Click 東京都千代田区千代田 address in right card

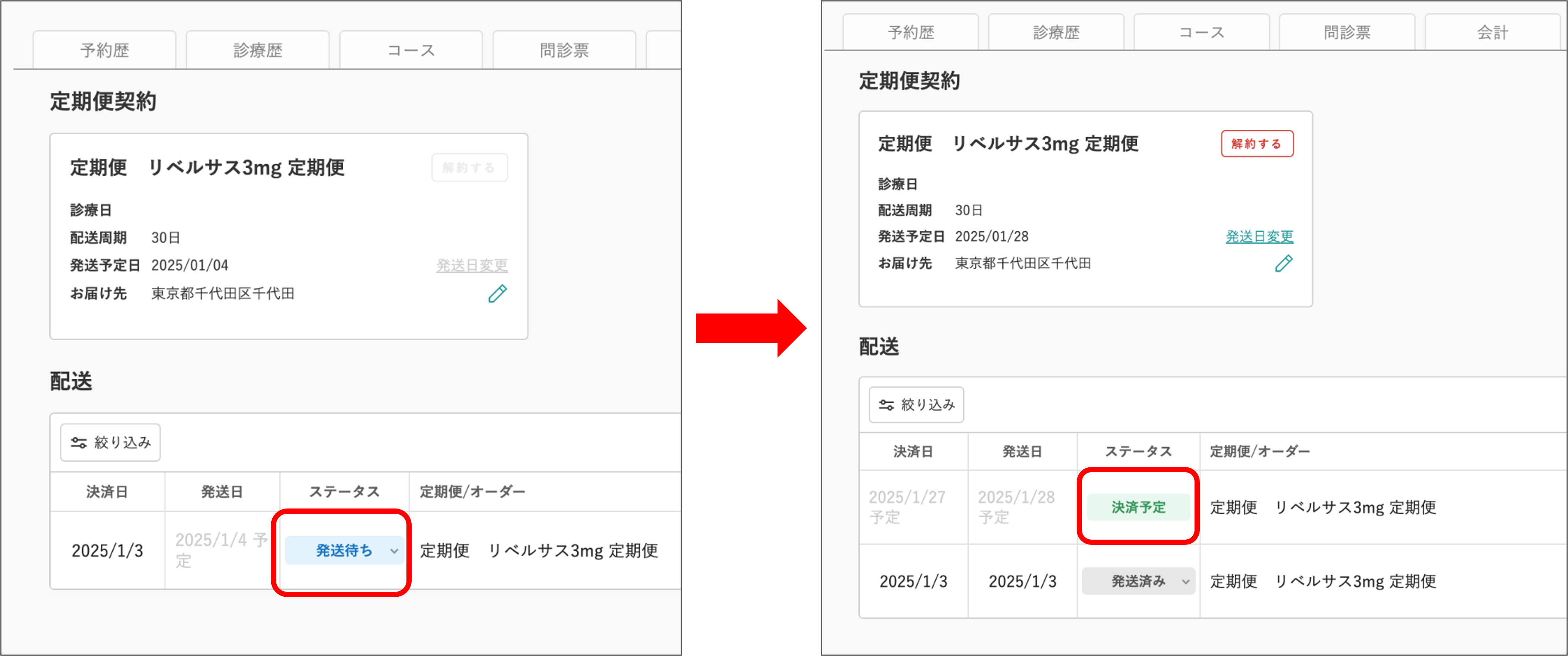point(1023,263)
